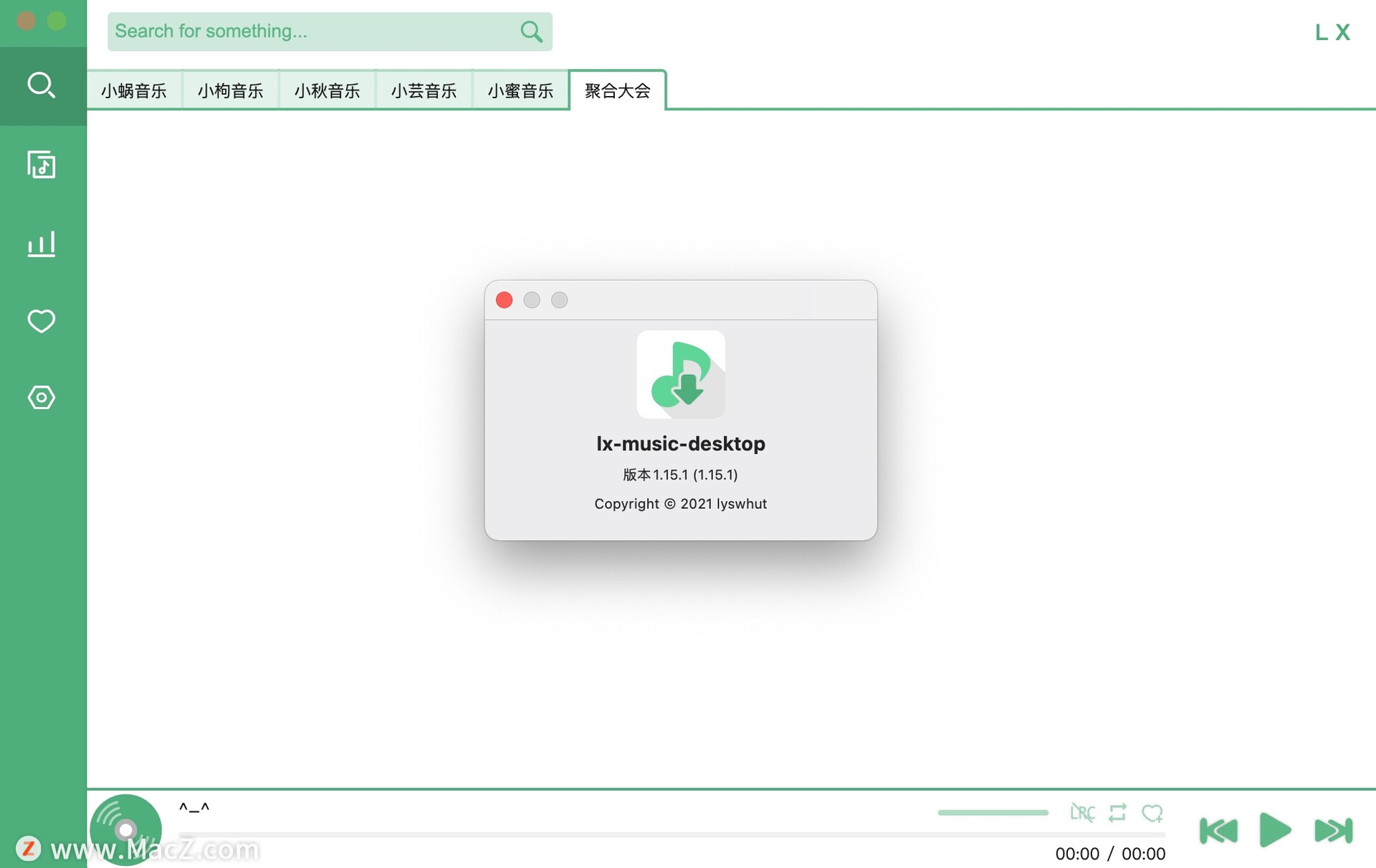This screenshot has height=868, width=1376.
Task: Switch to 小秋音乐 tab
Action: (x=328, y=90)
